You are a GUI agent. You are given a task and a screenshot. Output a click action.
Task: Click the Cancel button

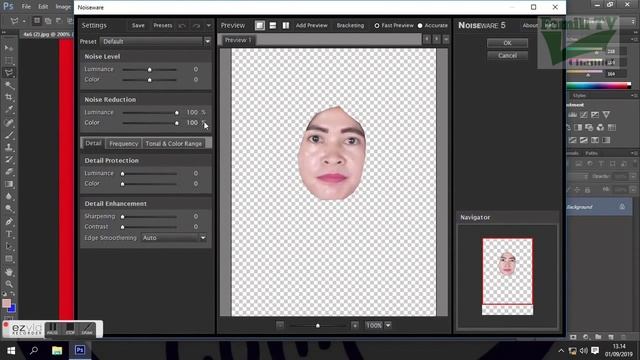pyautogui.click(x=507, y=56)
